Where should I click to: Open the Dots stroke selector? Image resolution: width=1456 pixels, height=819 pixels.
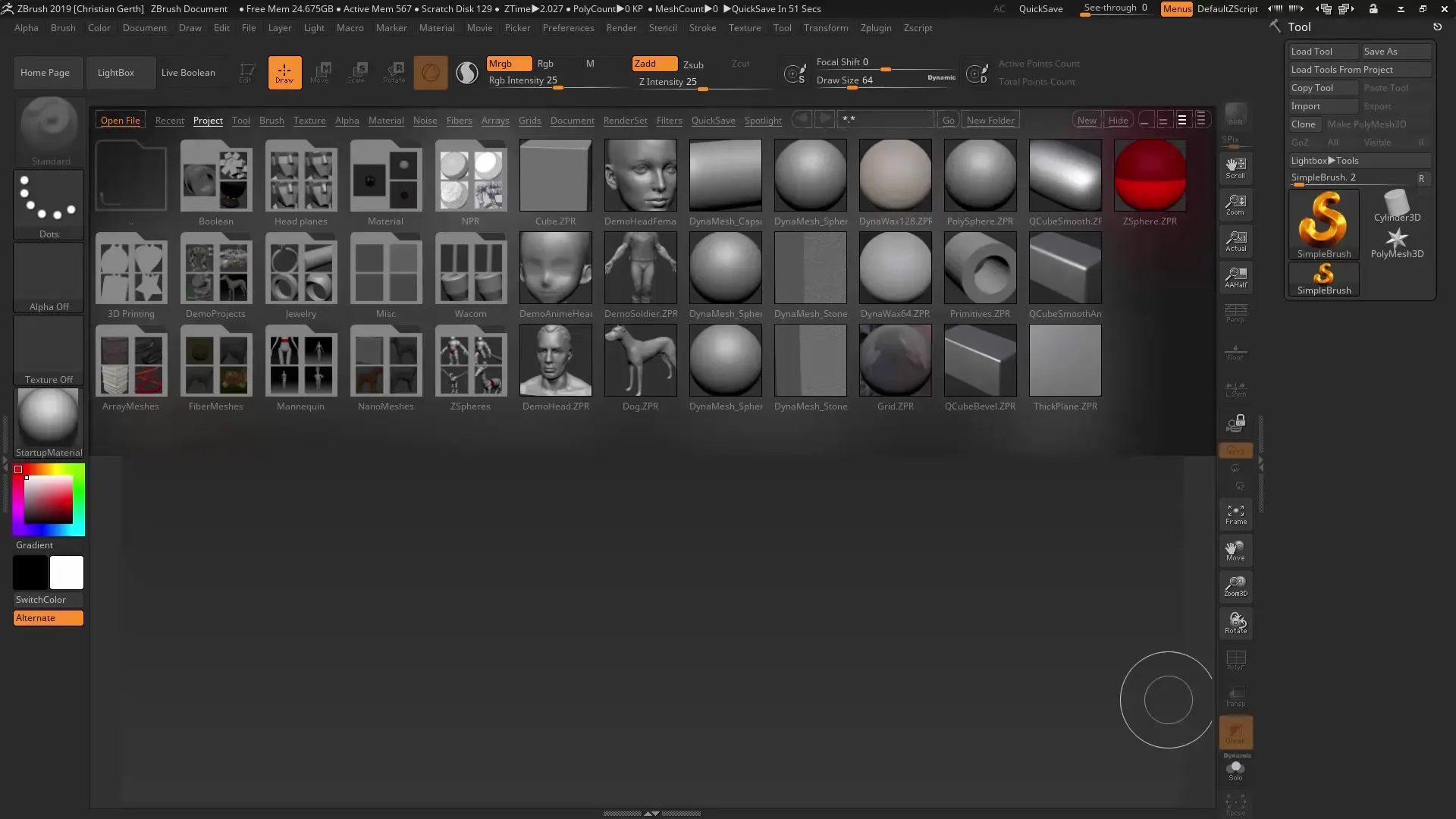[49, 205]
